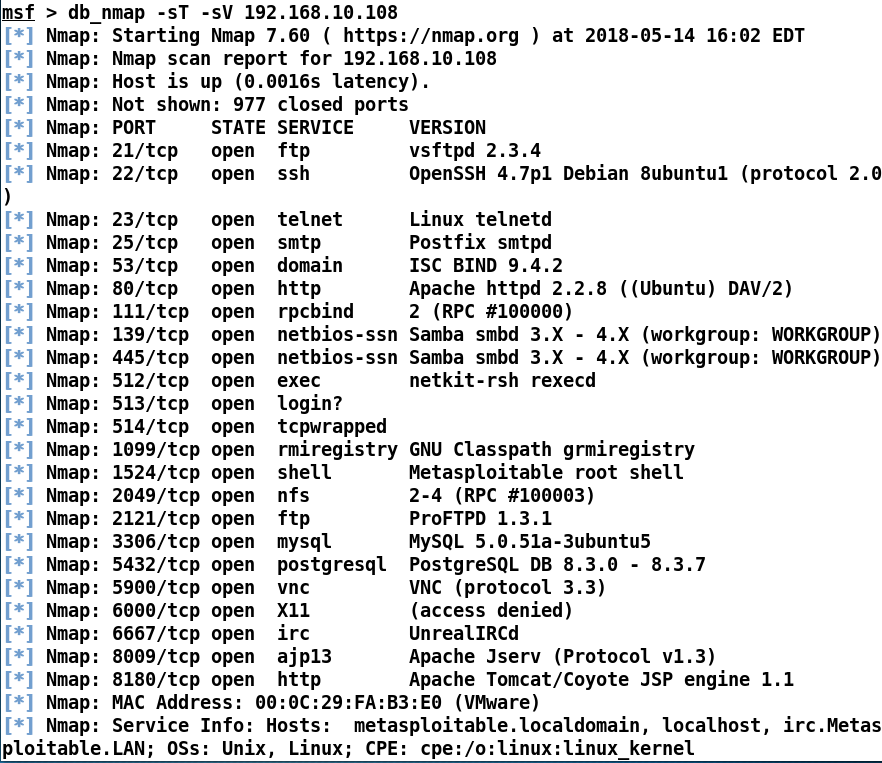Click the ISC BIND 9.4.2 text
Screen dimensions: 882x763
coord(485,266)
